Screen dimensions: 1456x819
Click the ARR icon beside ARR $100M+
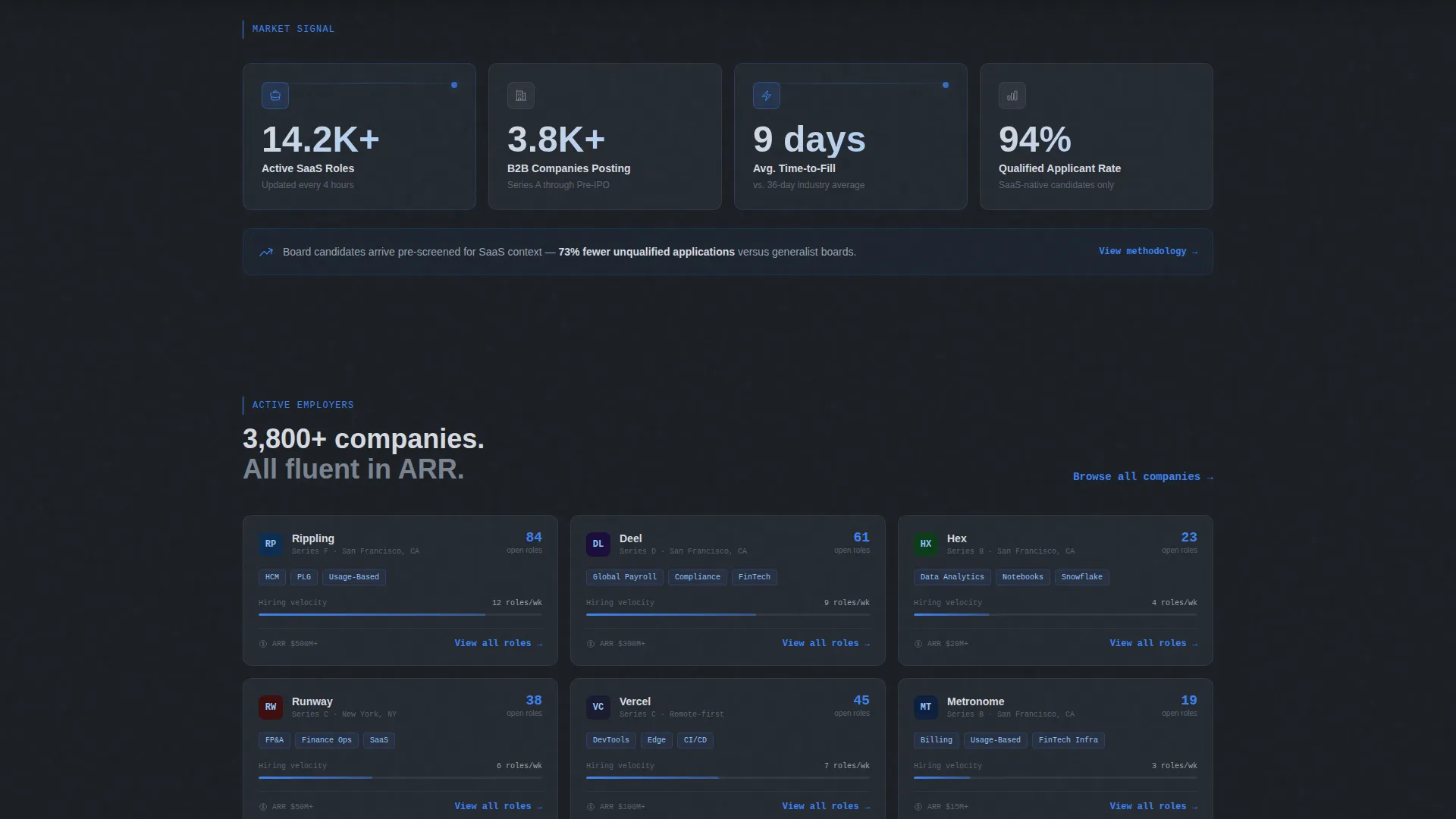(x=591, y=807)
